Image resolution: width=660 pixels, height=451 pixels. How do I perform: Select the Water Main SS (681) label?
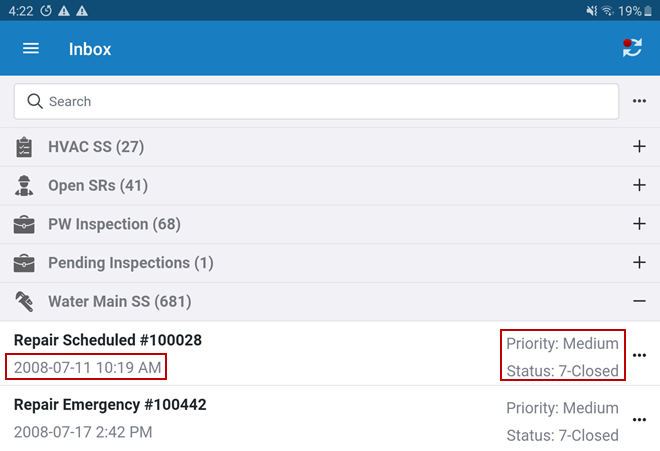tap(119, 301)
